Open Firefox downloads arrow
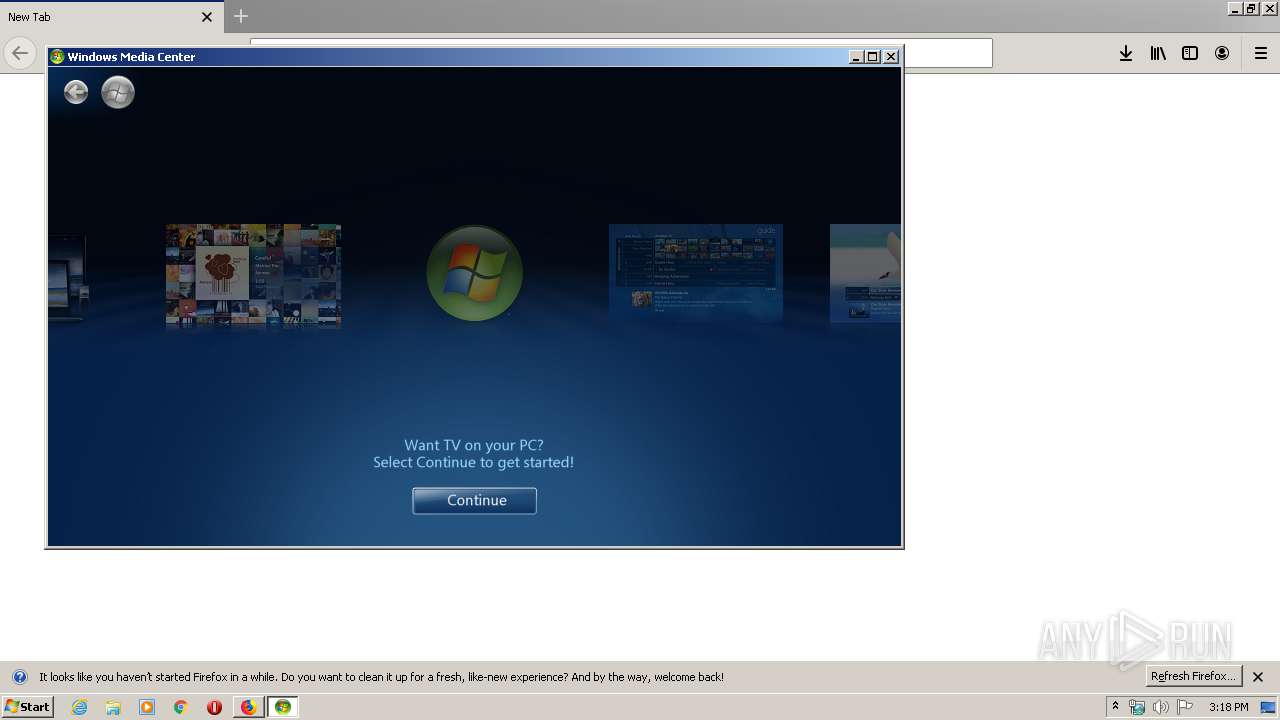 click(x=1126, y=53)
